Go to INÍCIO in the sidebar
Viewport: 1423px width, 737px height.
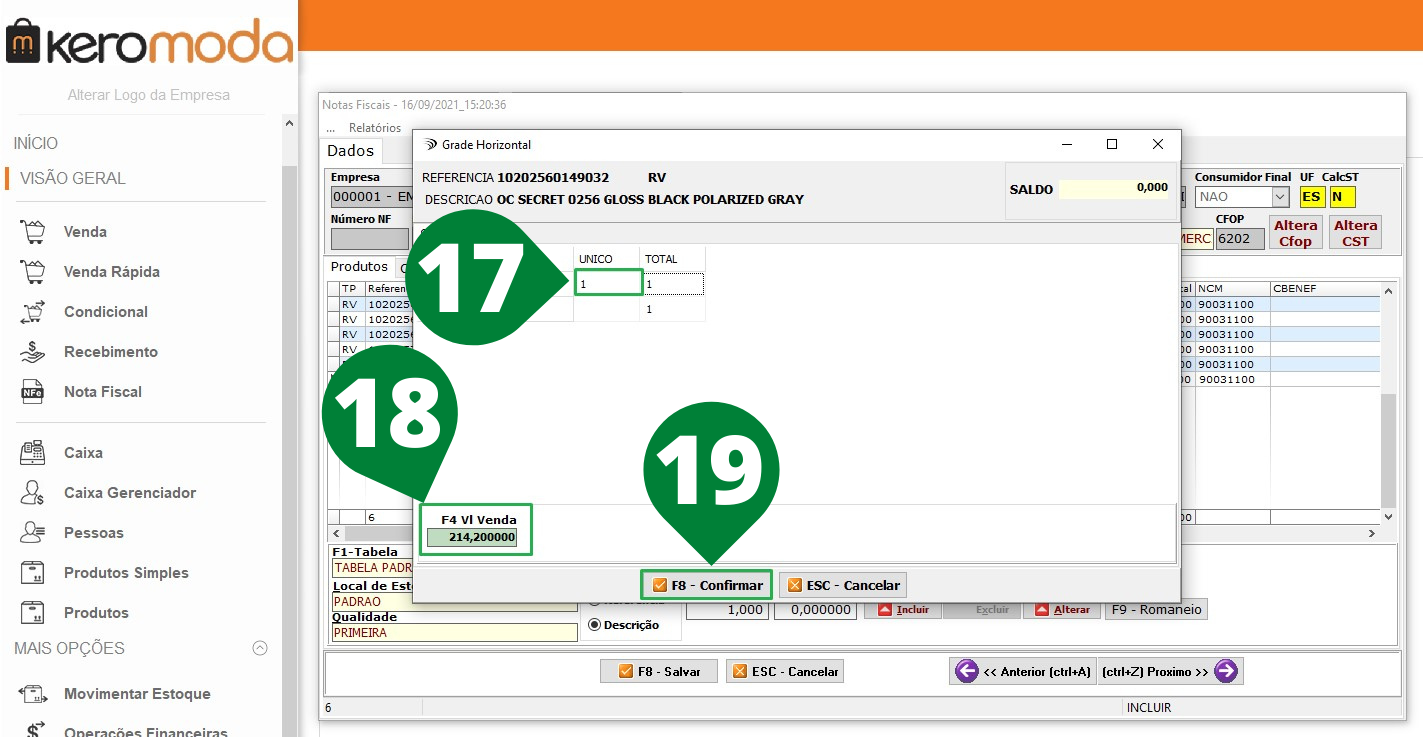[36, 143]
